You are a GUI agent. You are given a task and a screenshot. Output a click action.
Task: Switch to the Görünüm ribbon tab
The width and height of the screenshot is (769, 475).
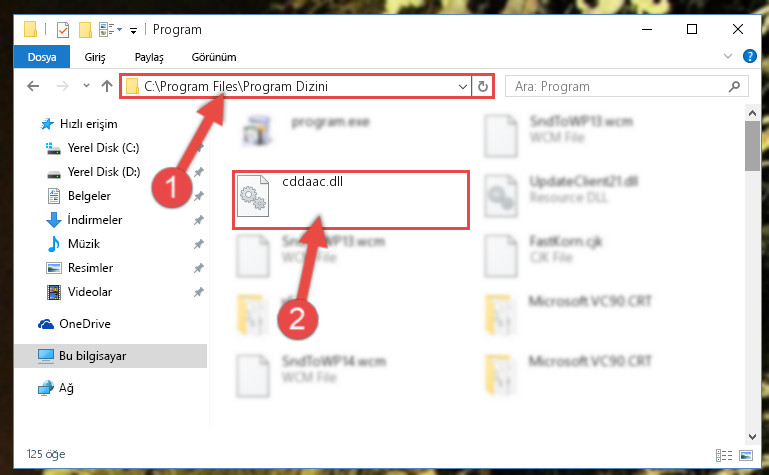click(214, 57)
